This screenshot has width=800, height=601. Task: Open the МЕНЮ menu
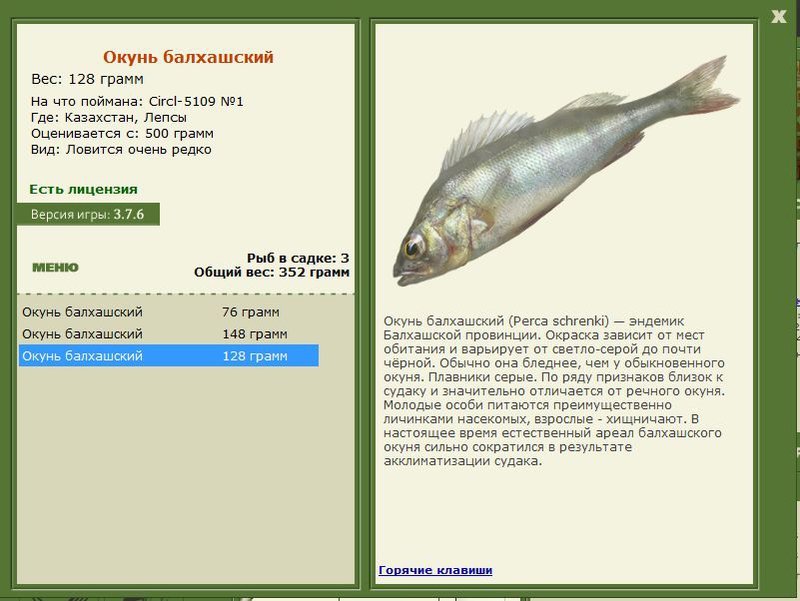(56, 267)
